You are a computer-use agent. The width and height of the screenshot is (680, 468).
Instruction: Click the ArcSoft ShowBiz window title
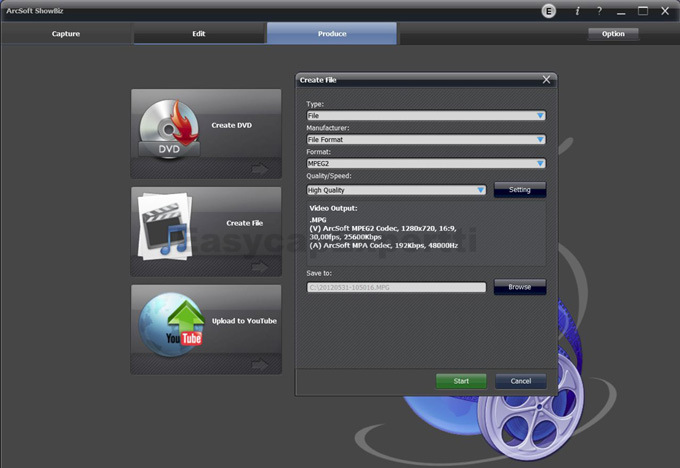click(35, 11)
